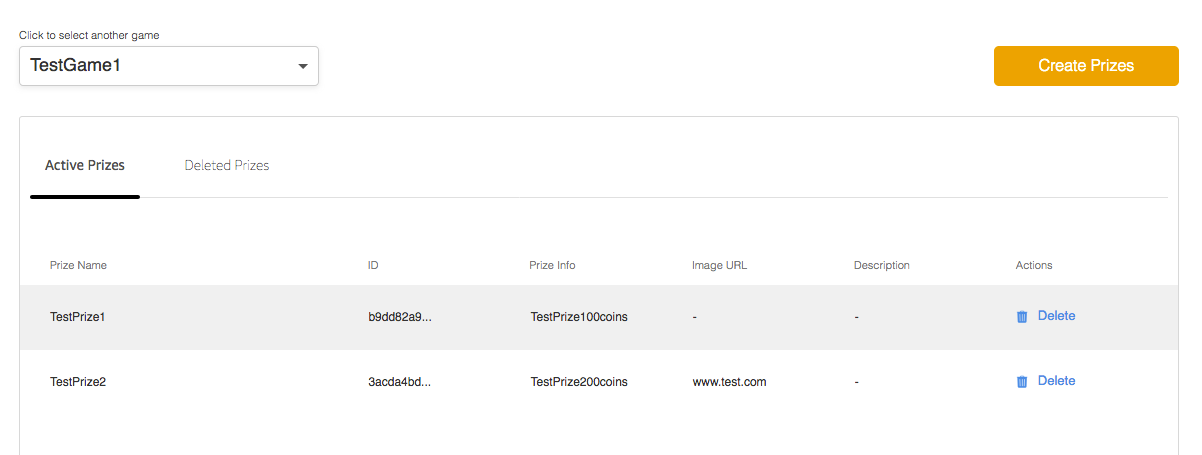This screenshot has width=1202, height=455.
Task: Click the trash icon for TestPrize2
Action: pyautogui.click(x=1022, y=382)
